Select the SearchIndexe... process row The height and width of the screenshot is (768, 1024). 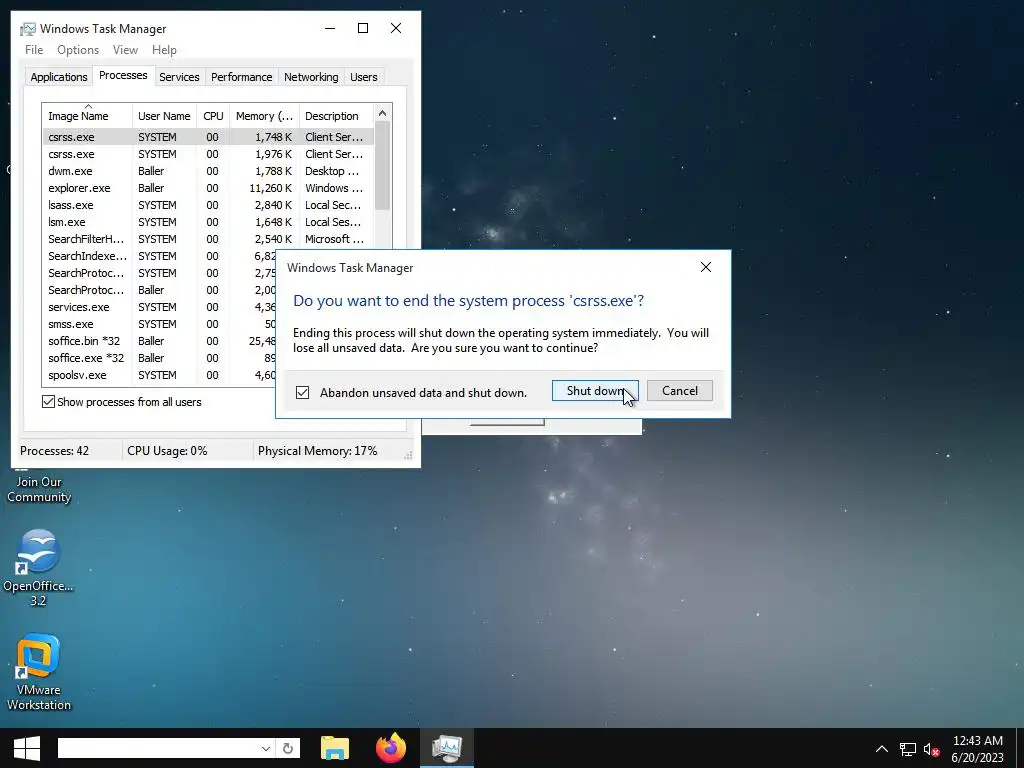pyautogui.click(x=160, y=256)
